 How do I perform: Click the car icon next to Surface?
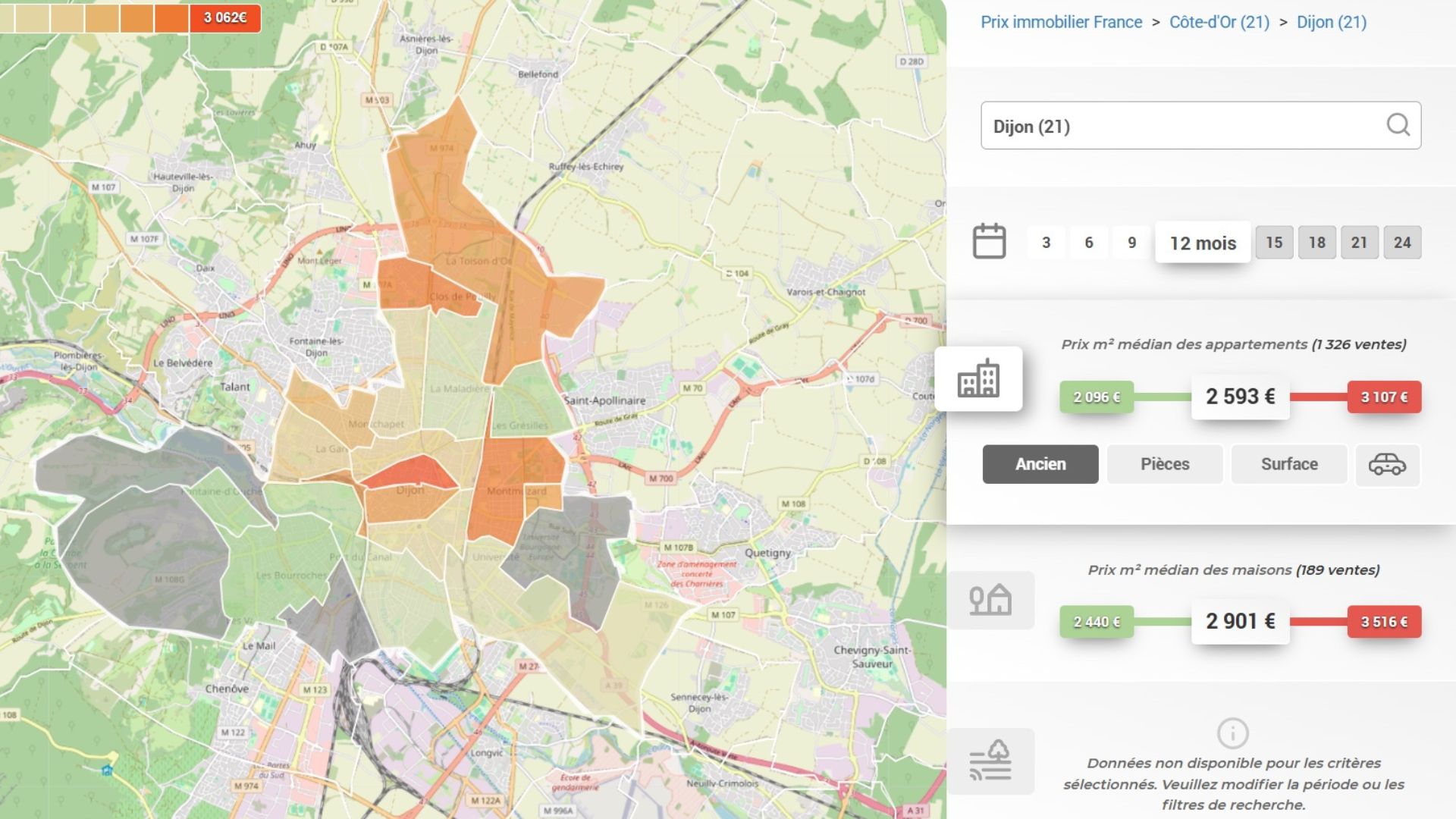[x=1387, y=464]
